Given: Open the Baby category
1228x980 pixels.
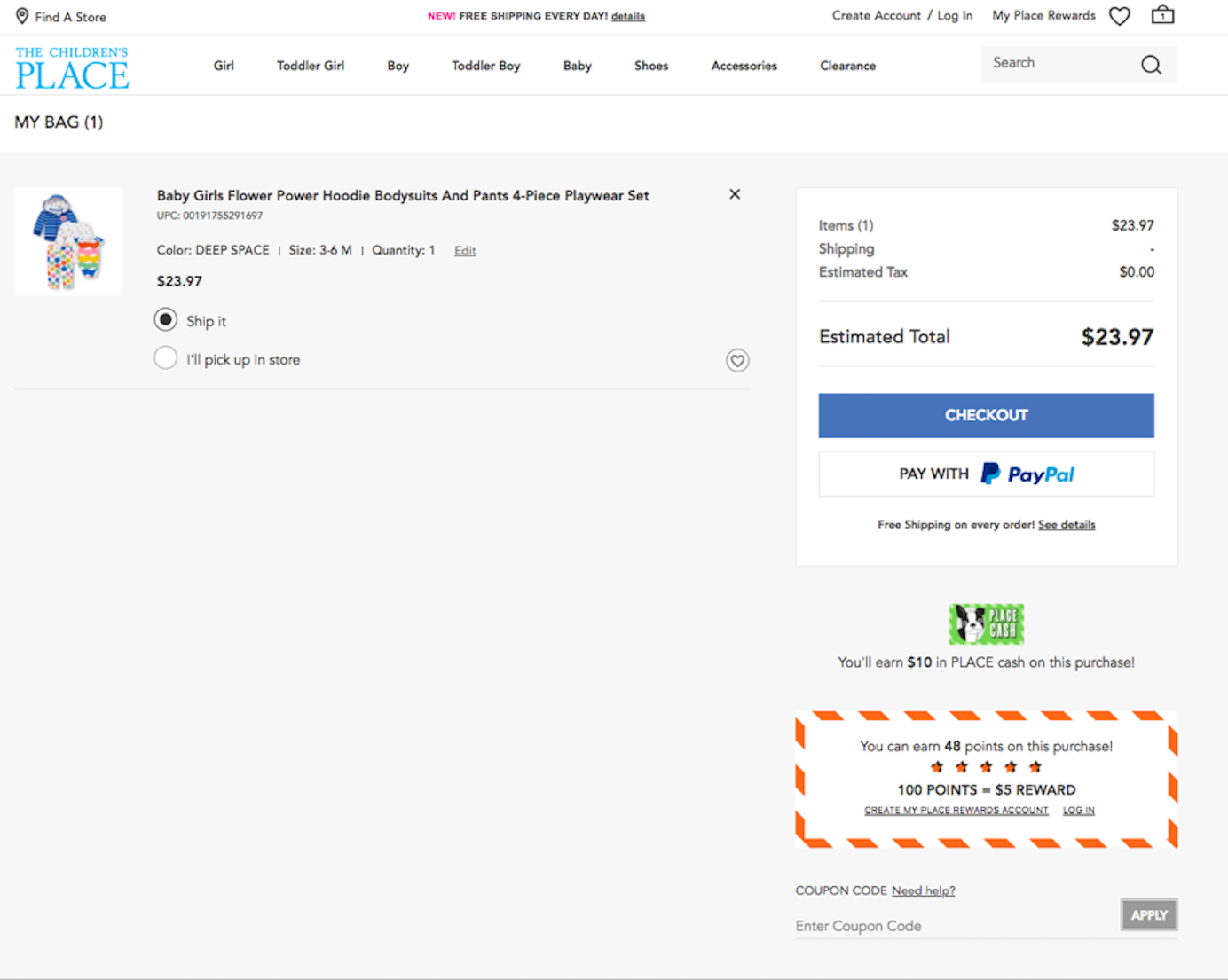Looking at the screenshot, I should point(577,66).
